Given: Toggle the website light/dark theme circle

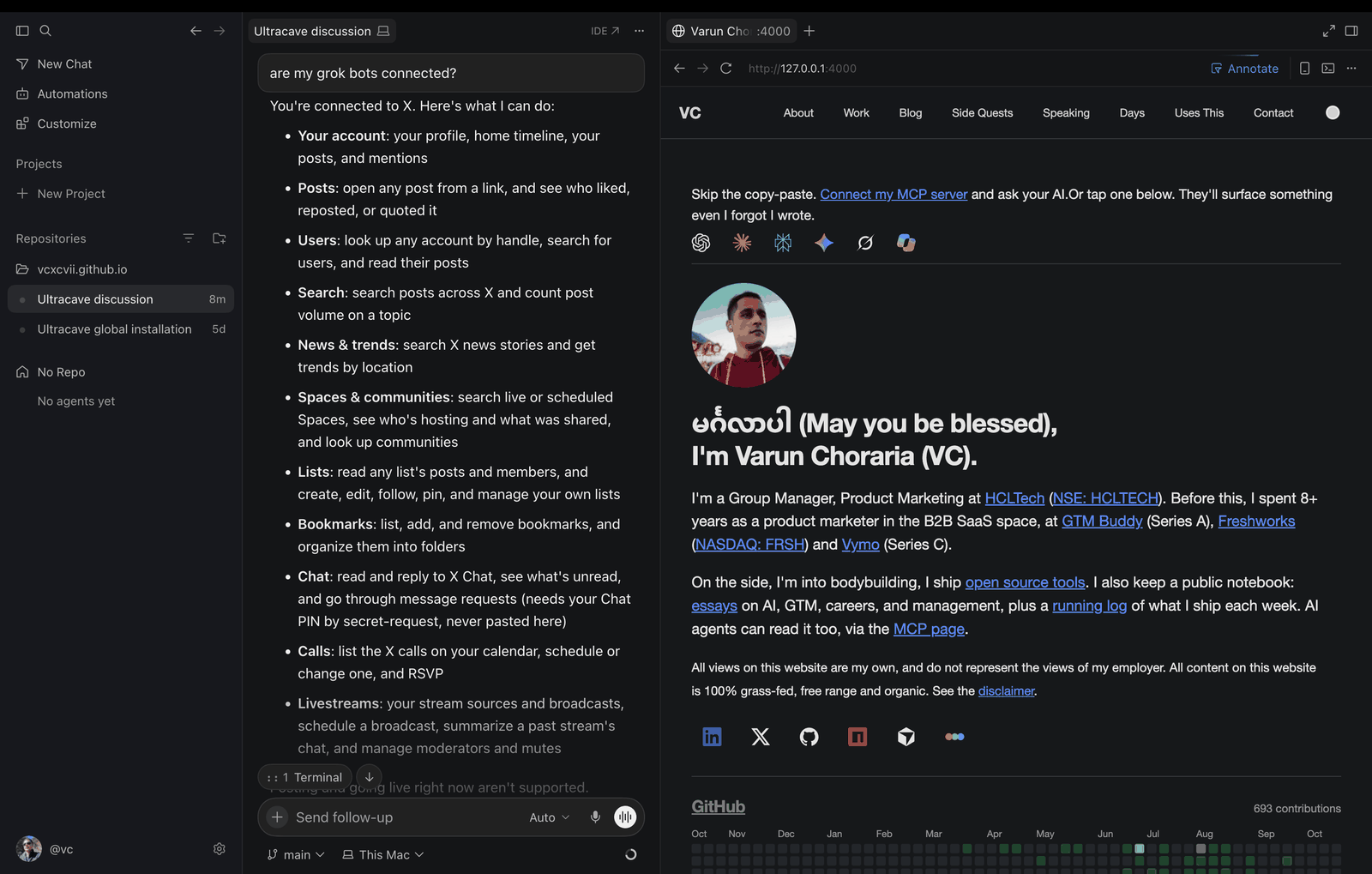Looking at the screenshot, I should (1333, 112).
